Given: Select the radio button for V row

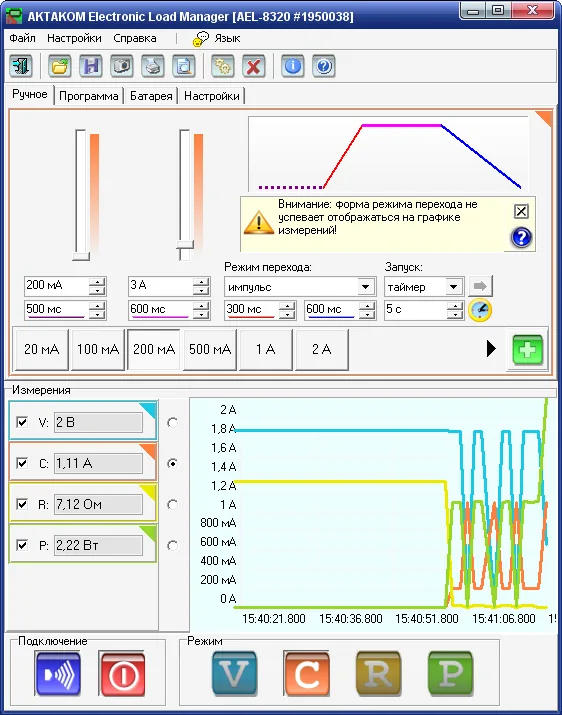Looking at the screenshot, I should tap(172, 423).
